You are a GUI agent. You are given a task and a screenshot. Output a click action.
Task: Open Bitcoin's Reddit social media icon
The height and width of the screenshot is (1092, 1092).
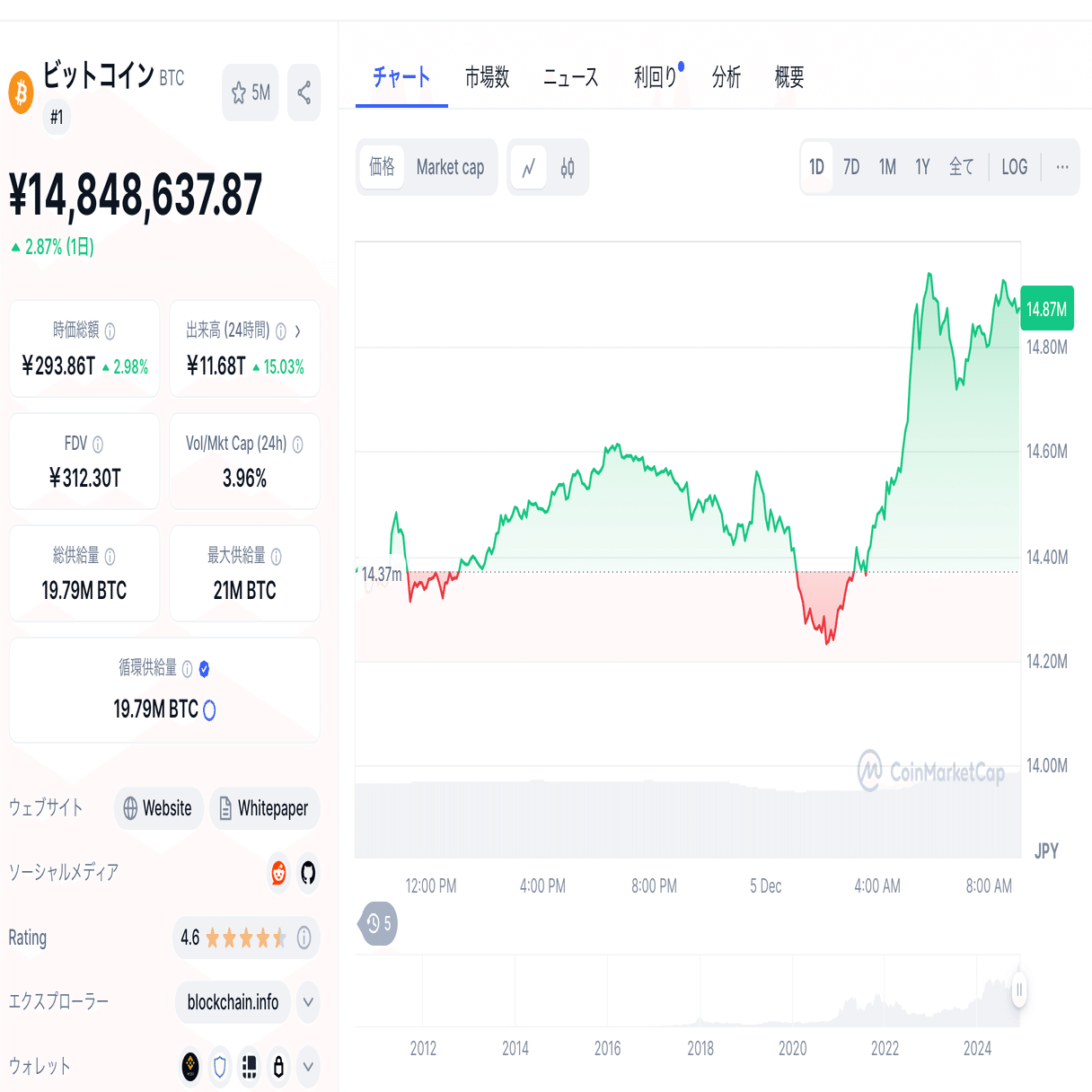tap(277, 873)
